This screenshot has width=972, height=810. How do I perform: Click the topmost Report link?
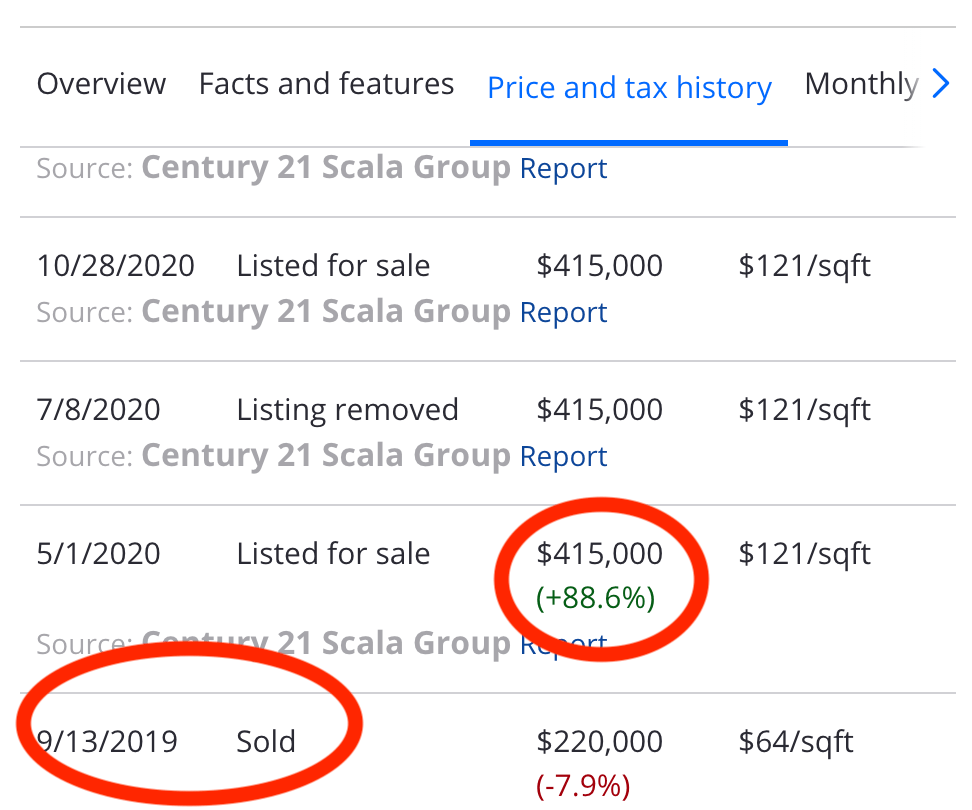tap(563, 169)
